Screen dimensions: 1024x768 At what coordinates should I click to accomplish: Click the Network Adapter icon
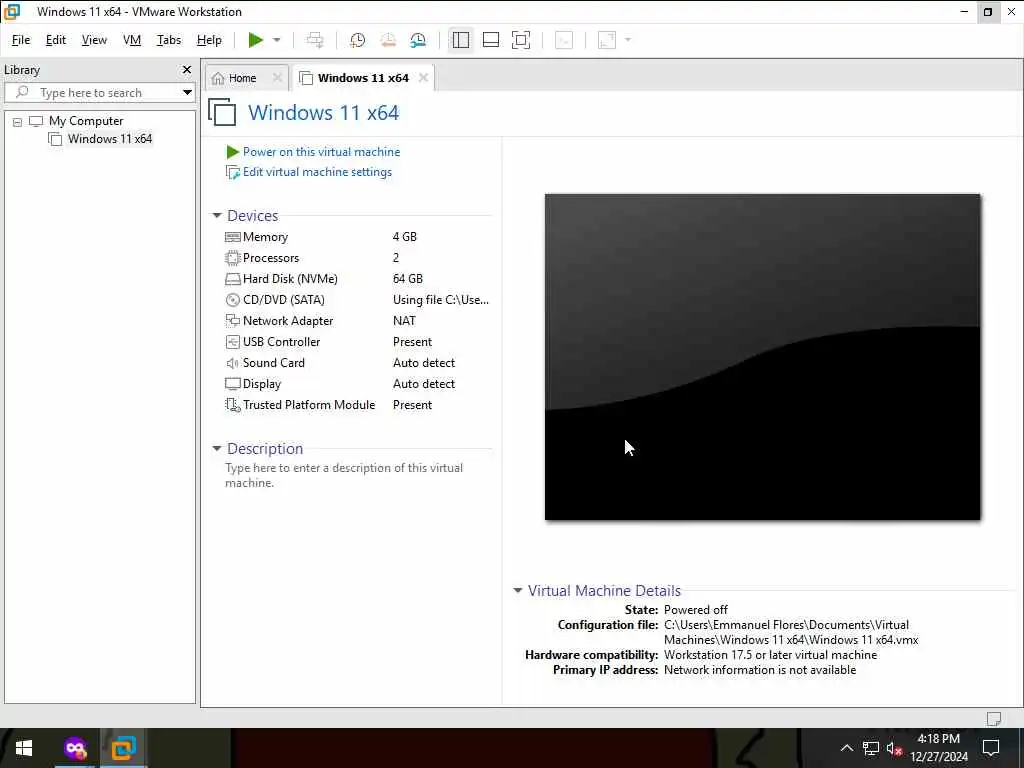[232, 321]
